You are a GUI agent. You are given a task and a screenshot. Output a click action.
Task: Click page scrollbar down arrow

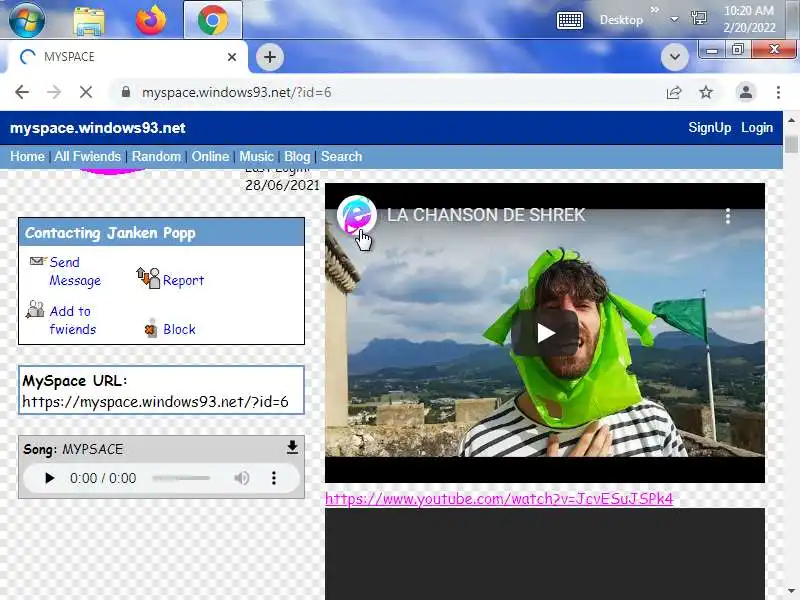coord(791,592)
